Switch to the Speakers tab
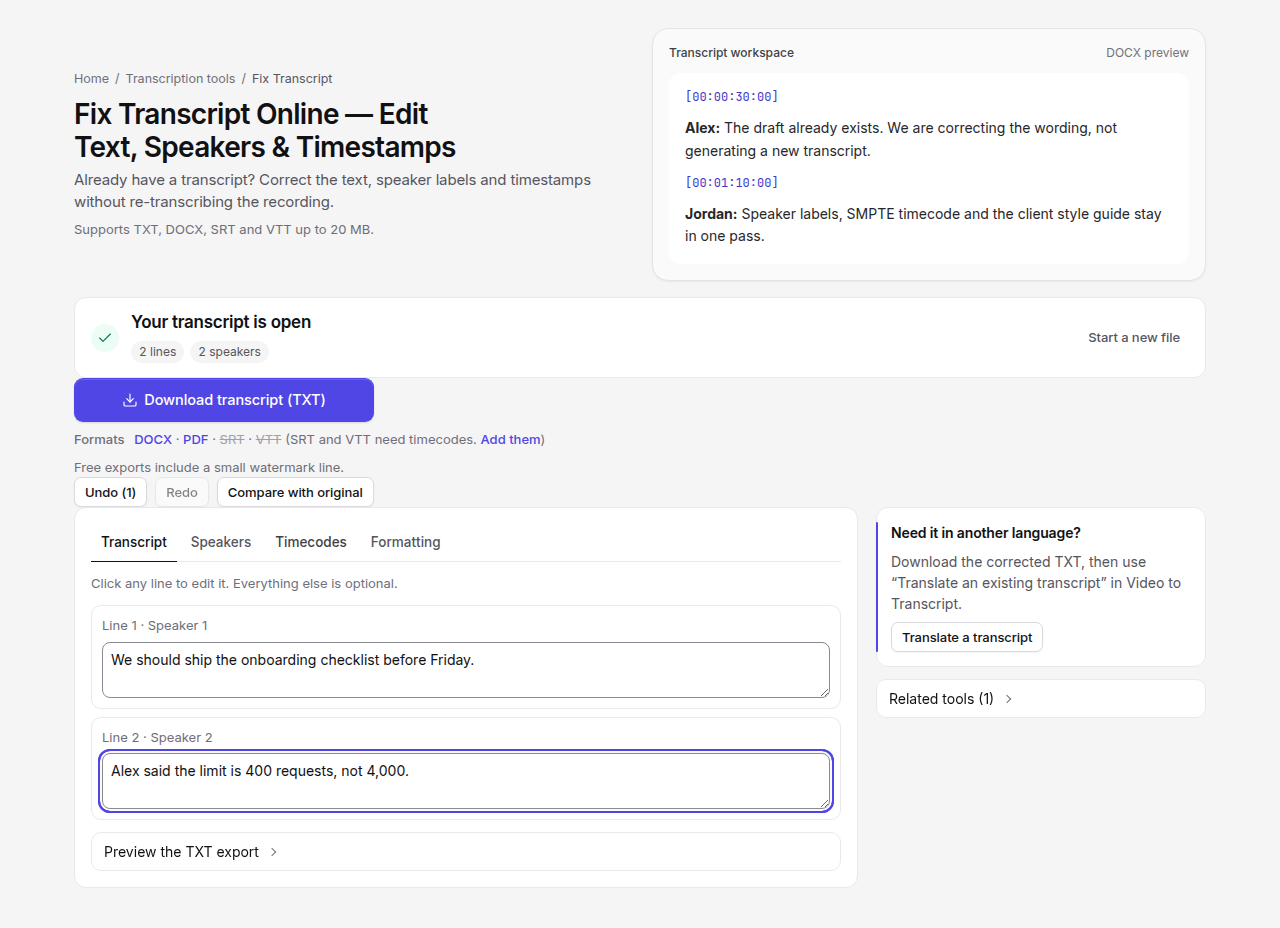Image resolution: width=1280 pixels, height=928 pixels. coord(221,542)
